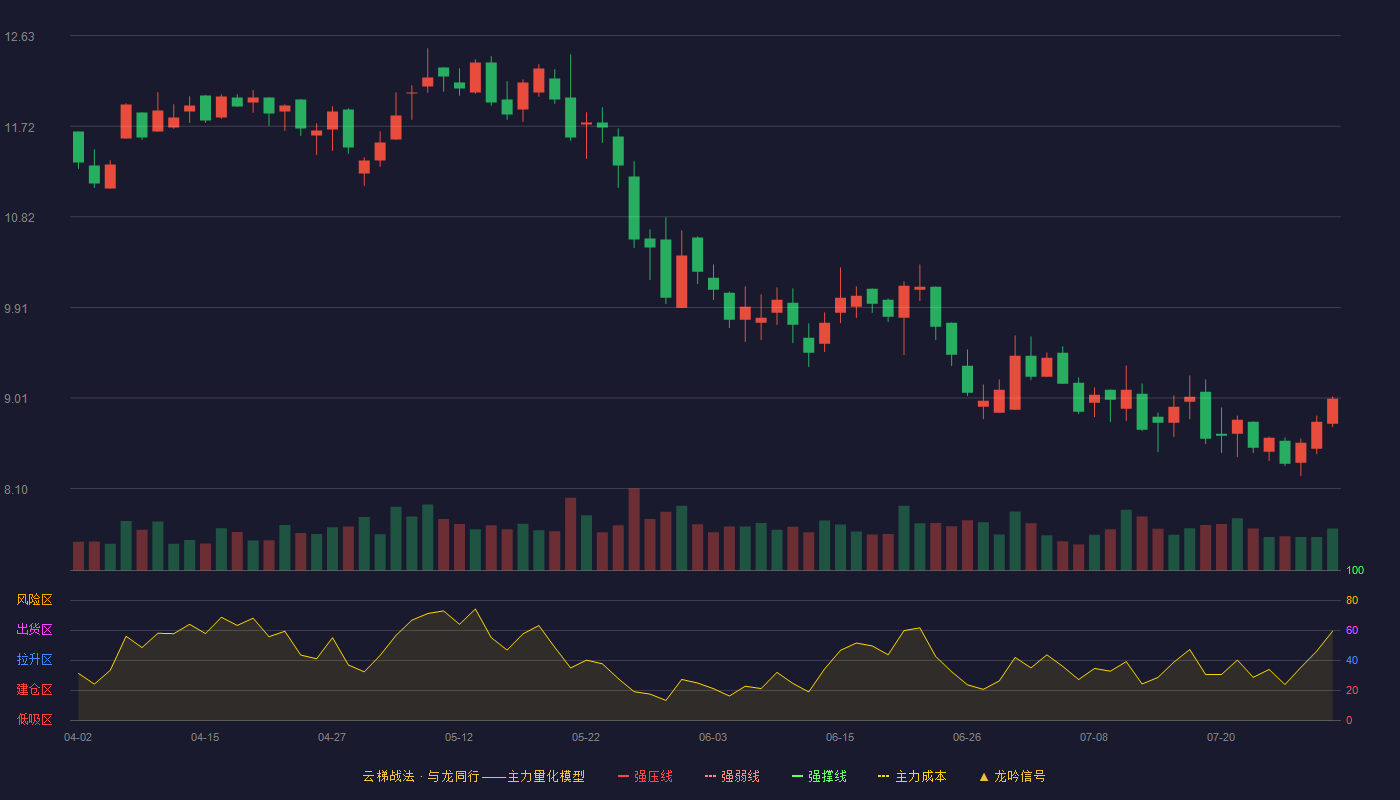Viewport: 1400px width, 800px height.
Task: Click the 06-26 date label
Action: coord(967,737)
